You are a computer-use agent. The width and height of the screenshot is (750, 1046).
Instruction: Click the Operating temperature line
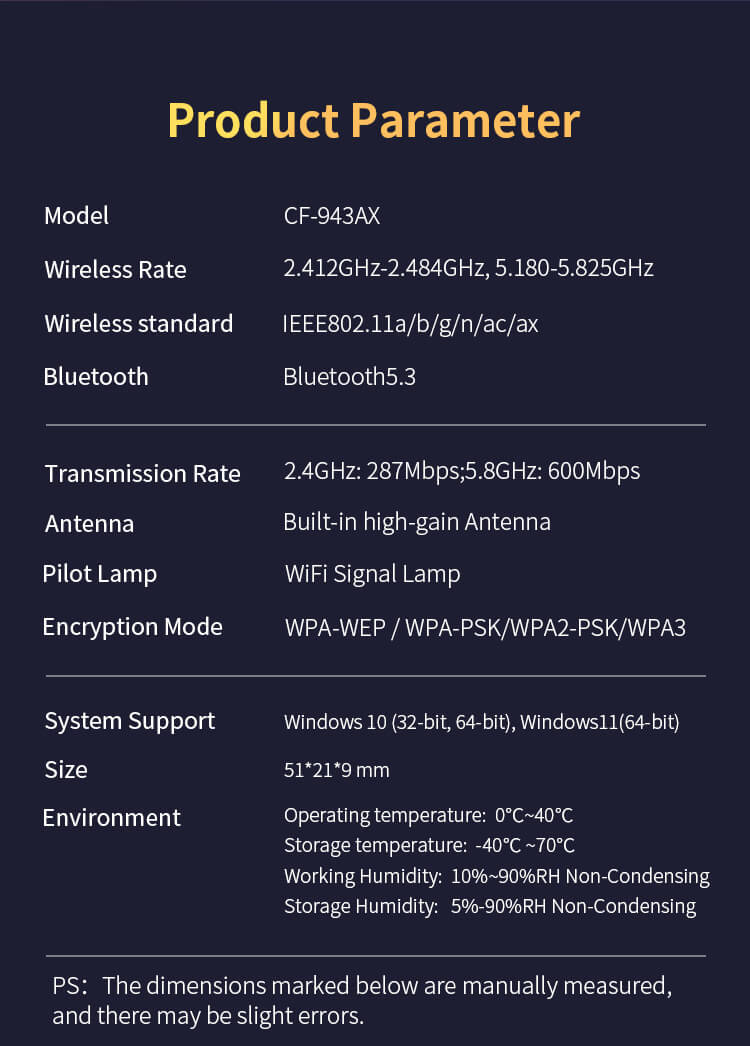428,816
